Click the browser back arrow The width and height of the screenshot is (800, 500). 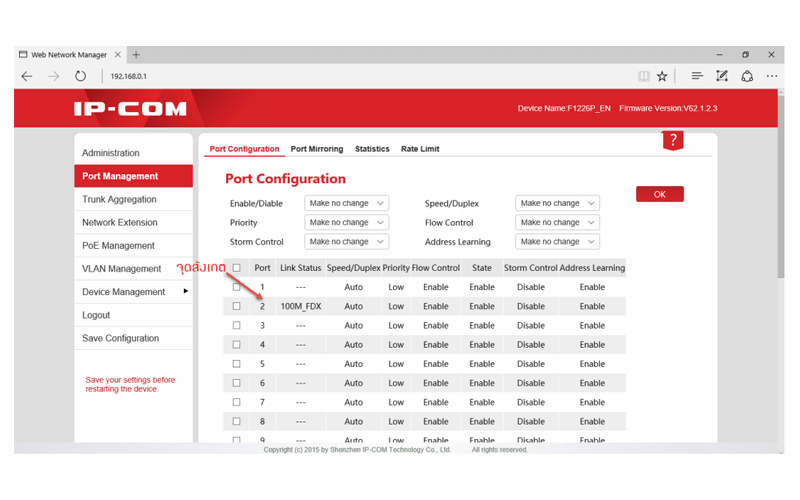[x=27, y=77]
